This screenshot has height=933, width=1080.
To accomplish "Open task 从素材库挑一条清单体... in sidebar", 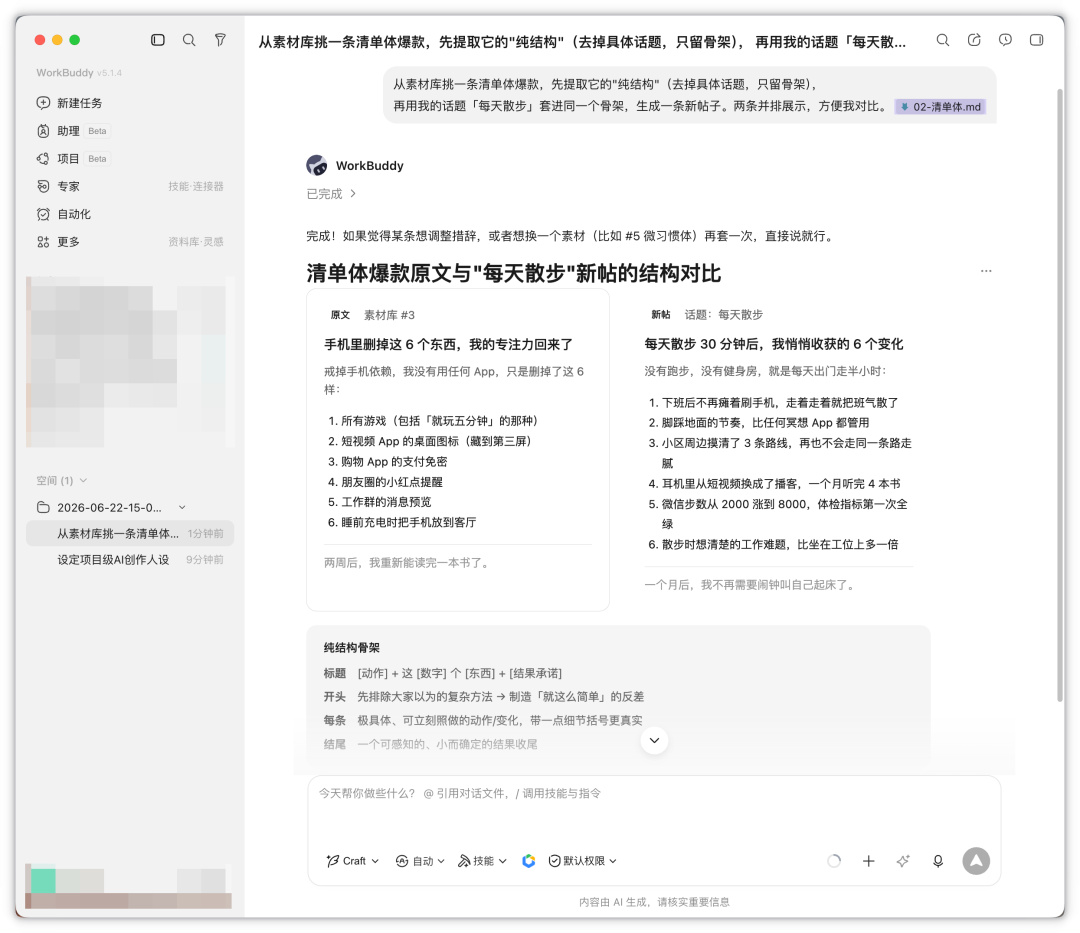I will [x=129, y=534].
